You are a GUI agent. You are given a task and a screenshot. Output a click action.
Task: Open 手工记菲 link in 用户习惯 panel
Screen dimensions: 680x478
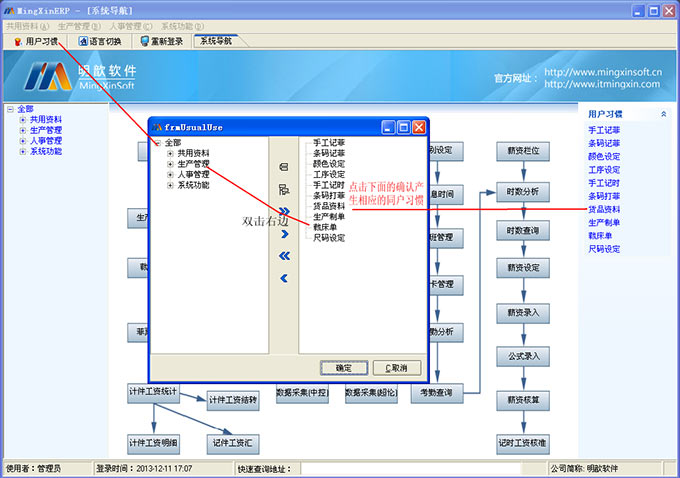(x=604, y=130)
